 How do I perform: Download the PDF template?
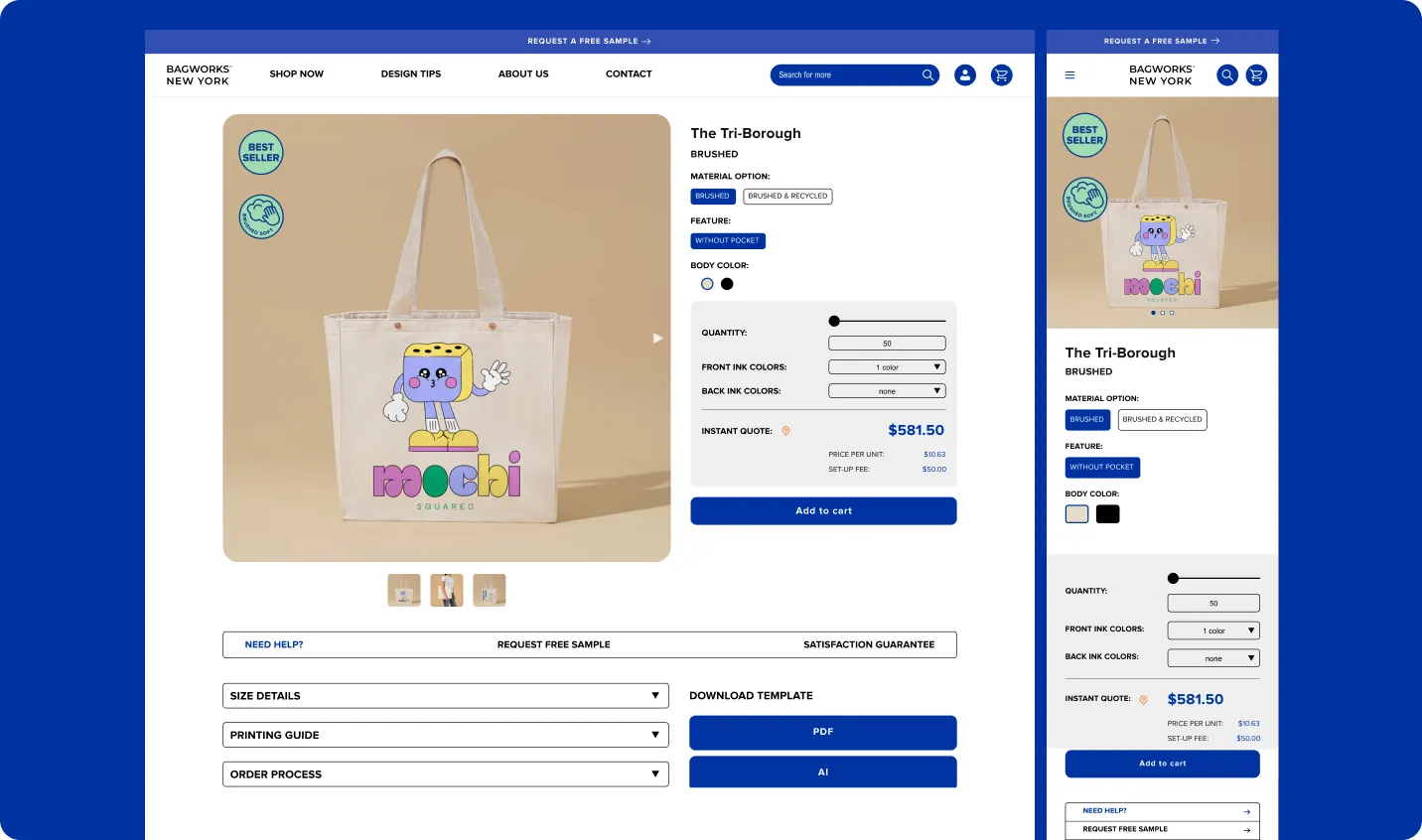coord(823,732)
